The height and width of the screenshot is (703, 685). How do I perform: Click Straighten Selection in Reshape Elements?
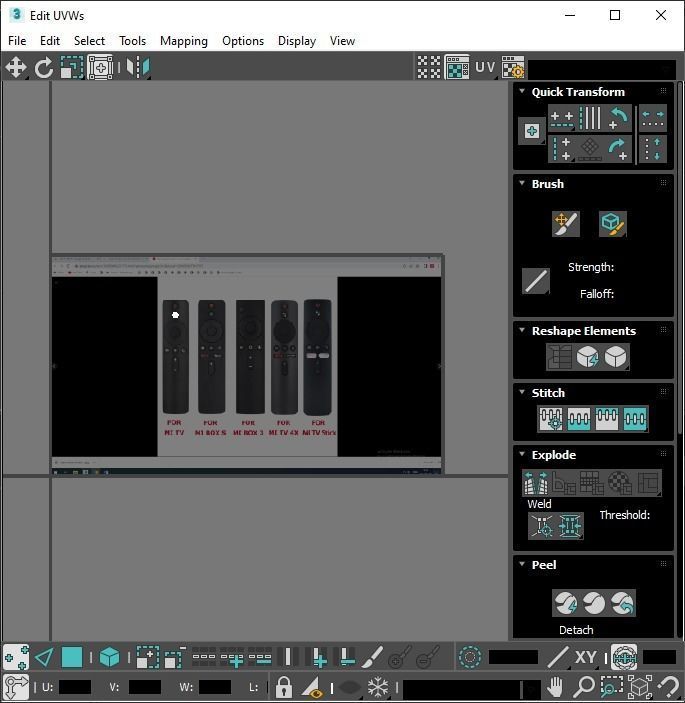click(559, 357)
